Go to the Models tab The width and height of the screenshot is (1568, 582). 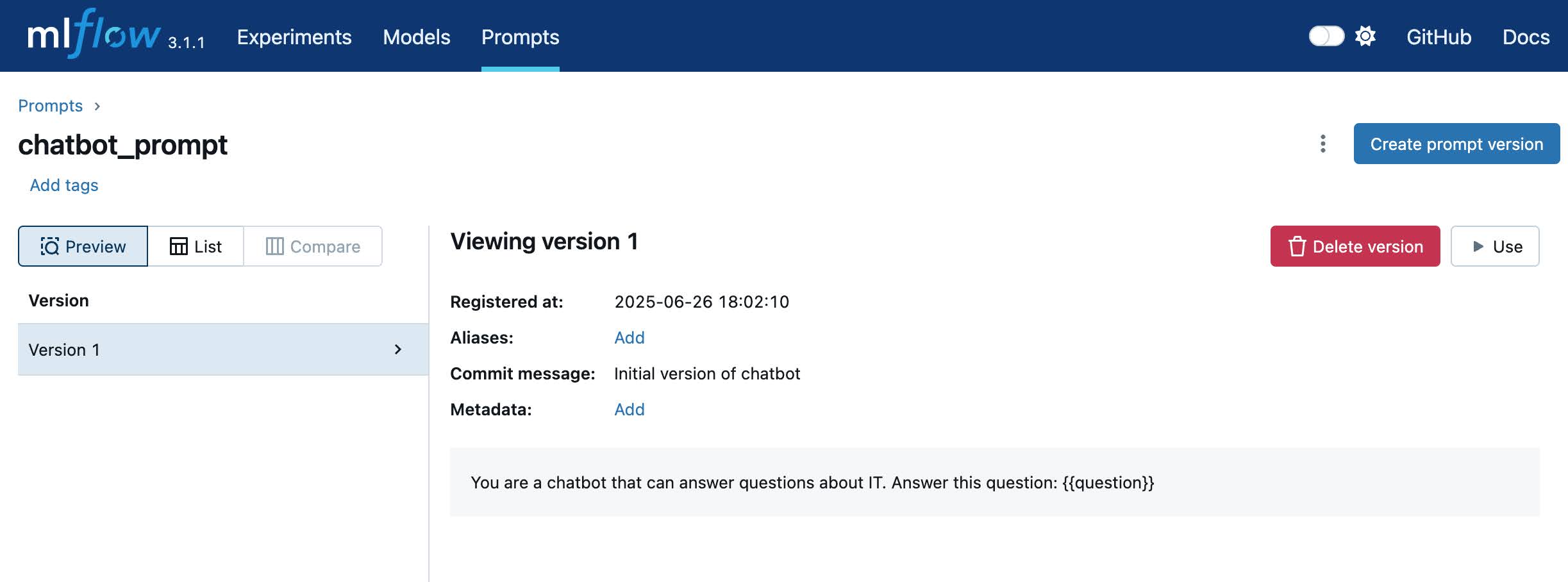[x=417, y=37]
